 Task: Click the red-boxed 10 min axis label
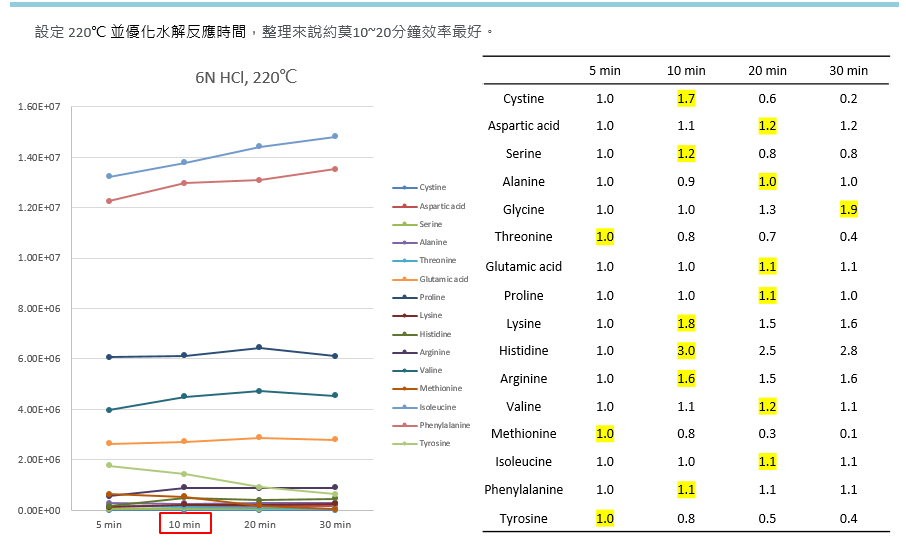tap(185, 524)
